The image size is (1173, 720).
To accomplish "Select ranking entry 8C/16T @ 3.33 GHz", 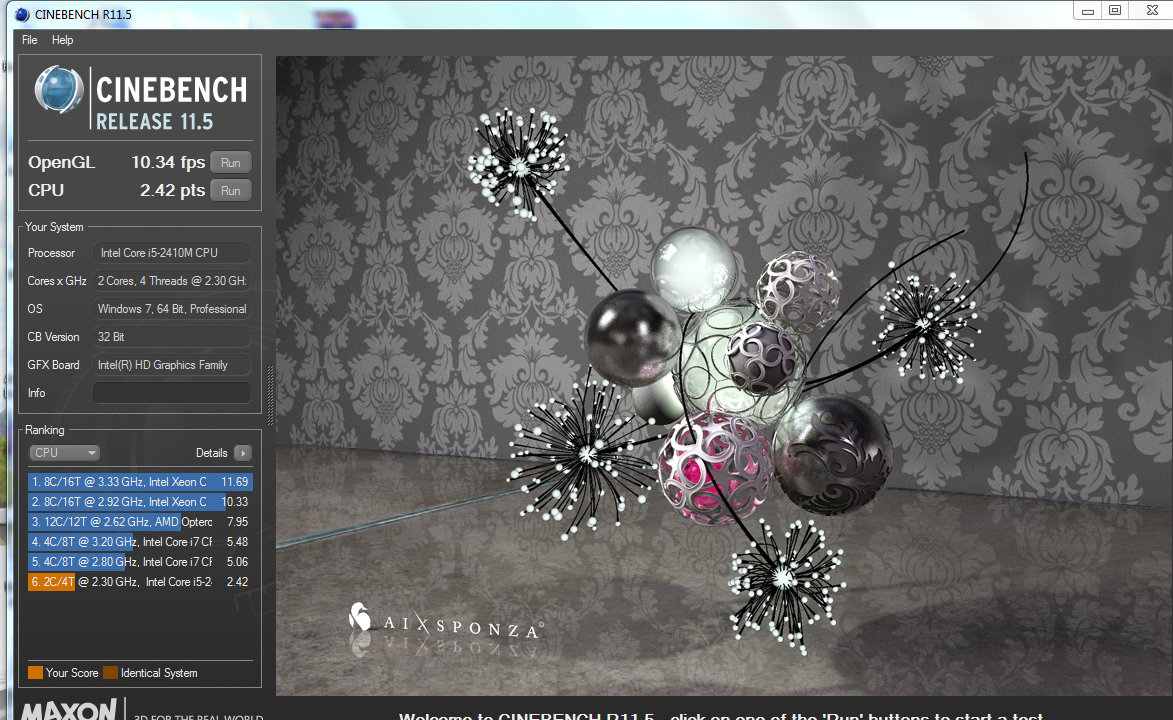I will point(140,482).
